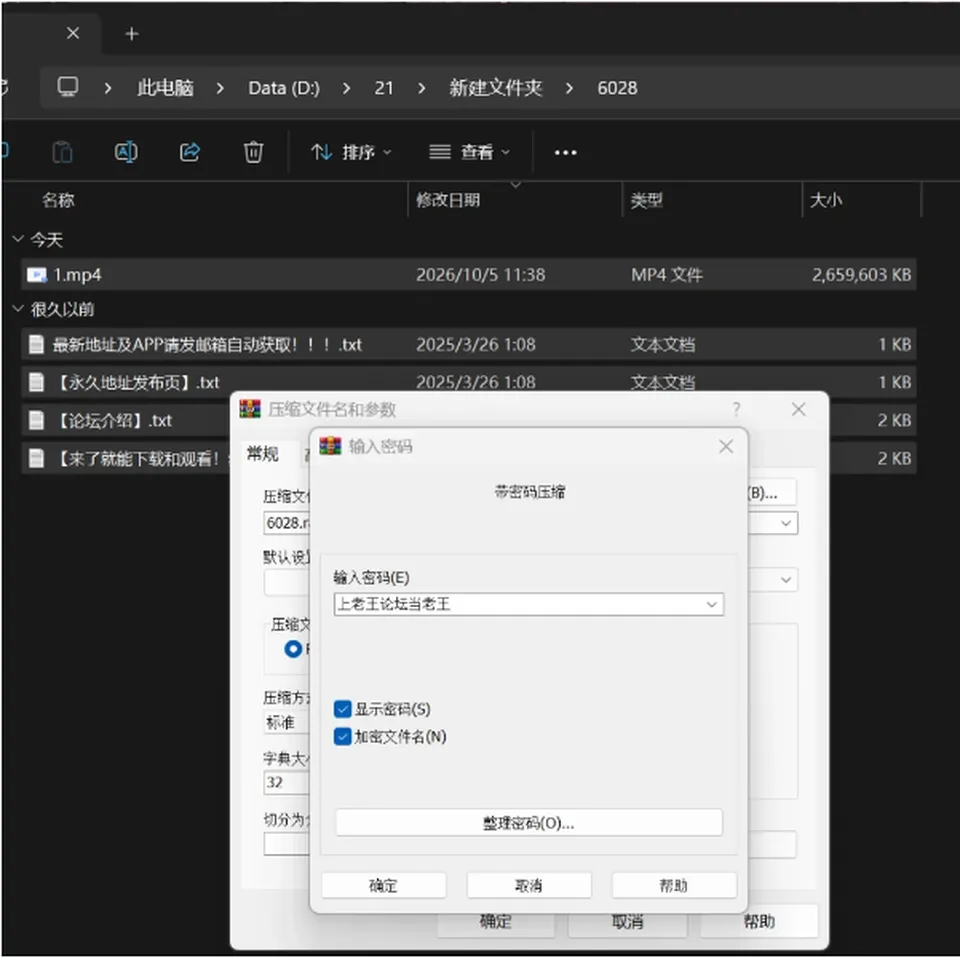Image resolution: width=960 pixels, height=958 pixels.
Task: Open a new Explorer tab with plus
Action: [x=132, y=34]
